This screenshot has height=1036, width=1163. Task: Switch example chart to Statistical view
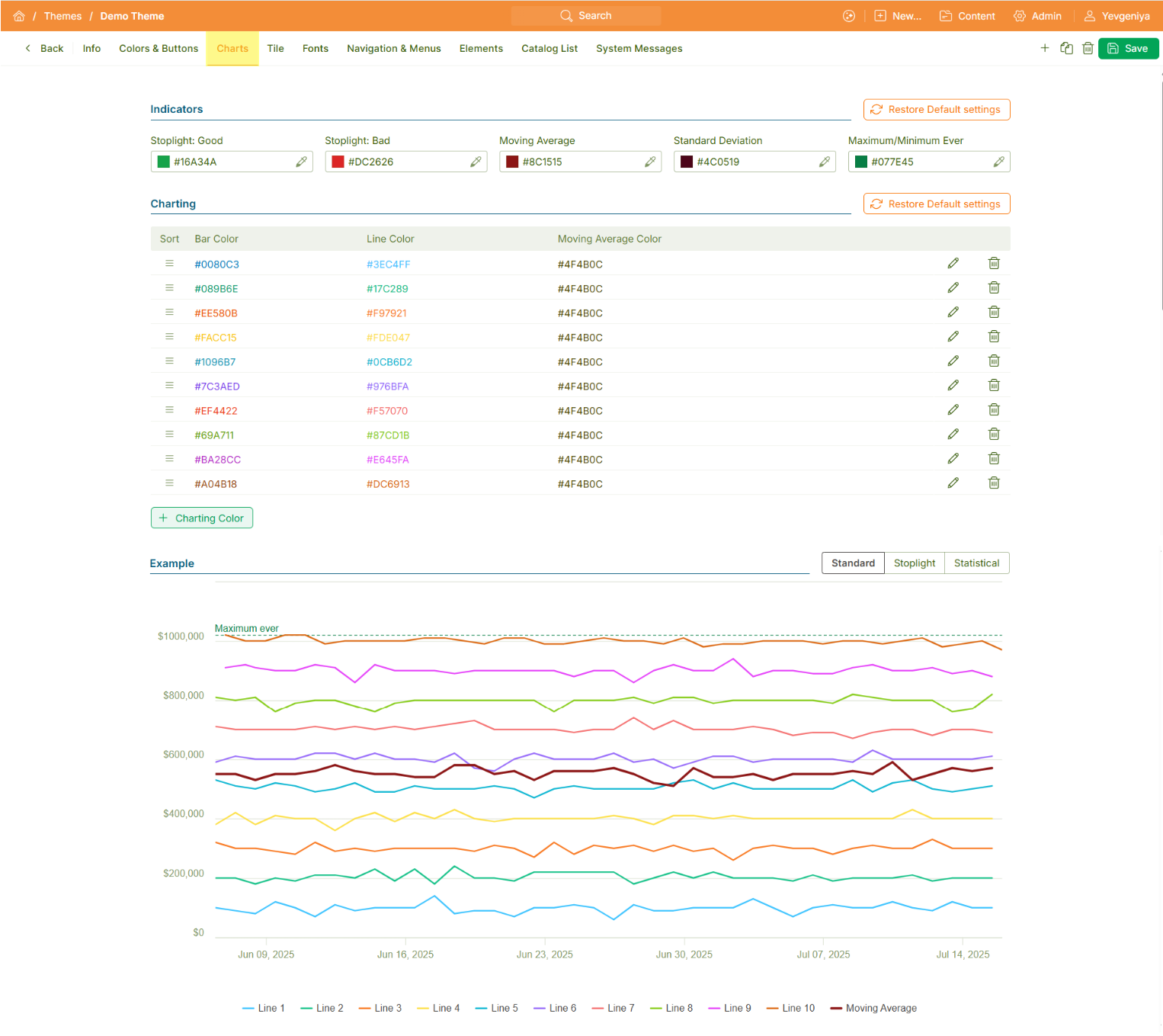click(x=976, y=563)
